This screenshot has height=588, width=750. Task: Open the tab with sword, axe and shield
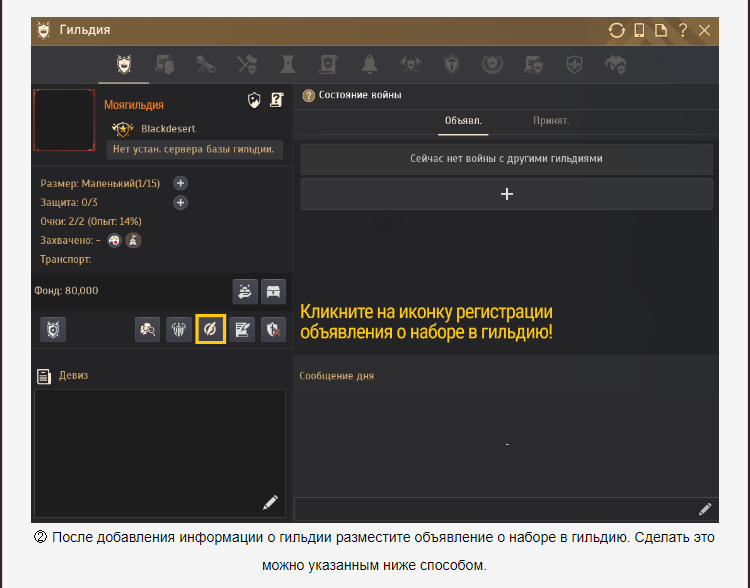(247, 65)
